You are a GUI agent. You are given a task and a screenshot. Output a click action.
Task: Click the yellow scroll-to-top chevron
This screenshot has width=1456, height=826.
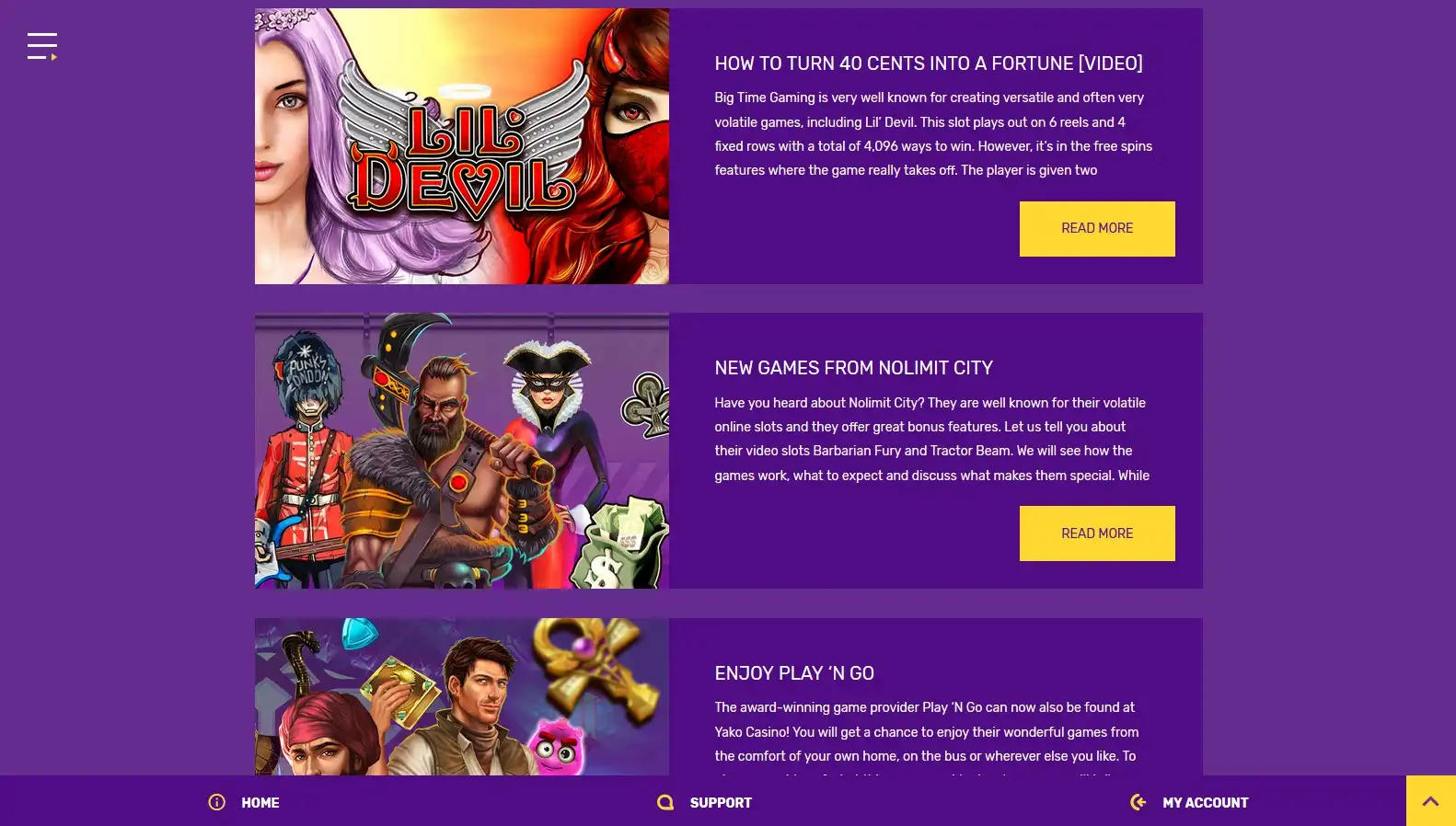(x=1430, y=801)
